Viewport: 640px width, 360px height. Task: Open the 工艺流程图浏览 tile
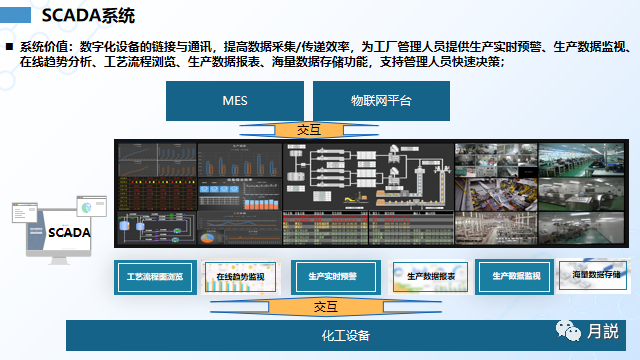155,277
